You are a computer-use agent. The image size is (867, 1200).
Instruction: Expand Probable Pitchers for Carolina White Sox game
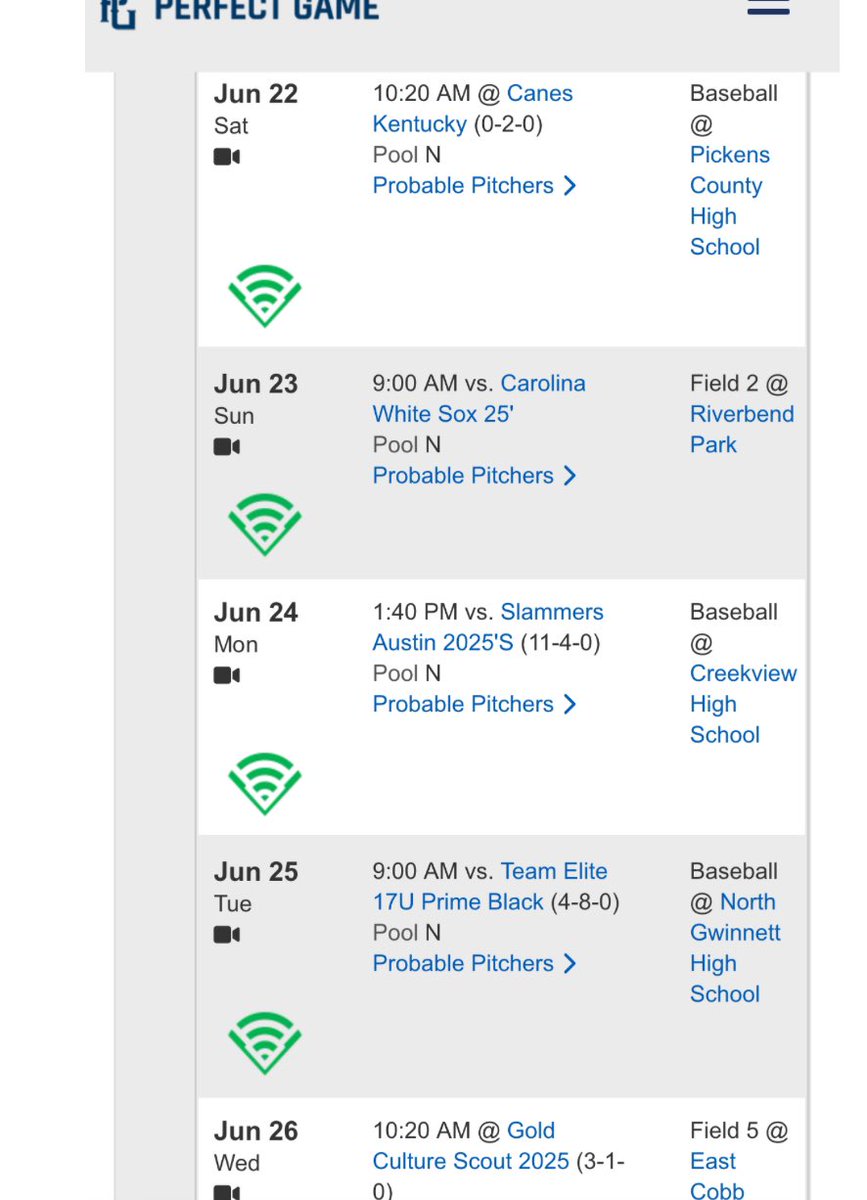(x=474, y=476)
